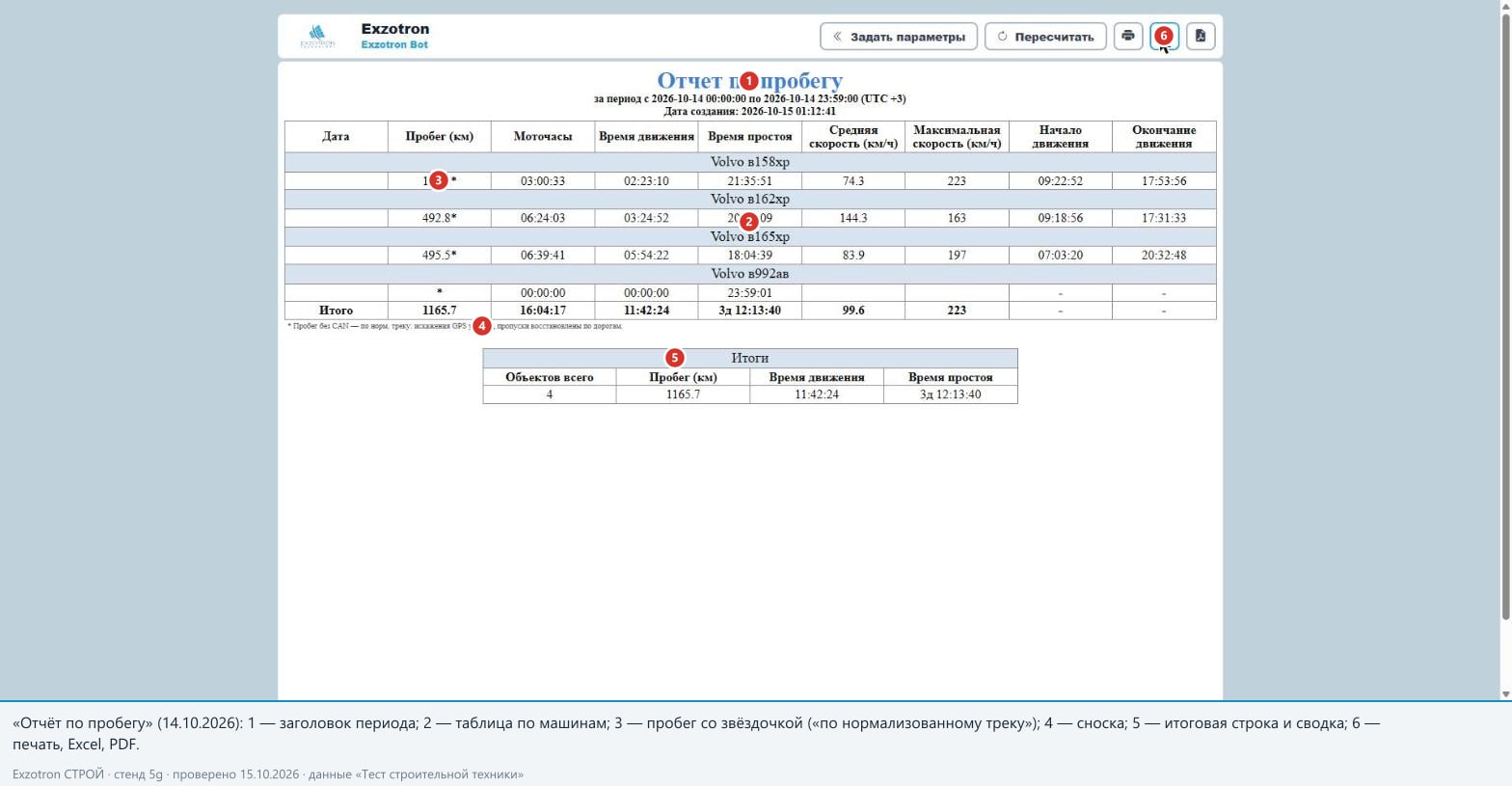Click the «Максимальная скорость (км/ч)» column header
1512x786 pixels.
point(957,136)
